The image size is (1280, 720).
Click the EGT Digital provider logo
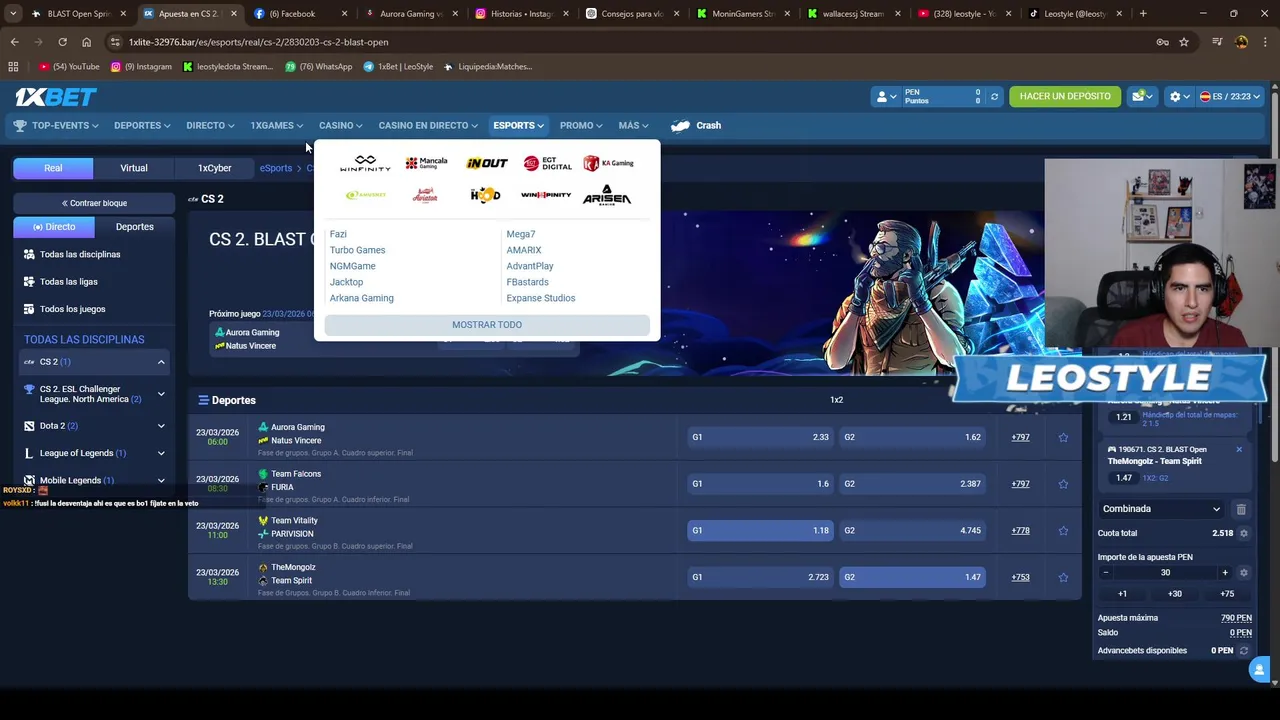(547, 163)
